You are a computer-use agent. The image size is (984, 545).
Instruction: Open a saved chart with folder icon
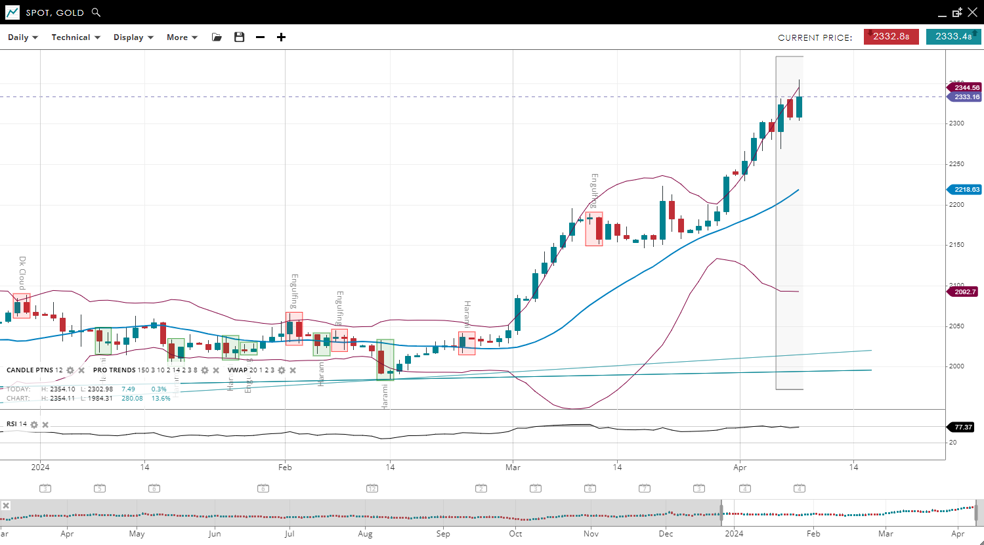coord(217,37)
